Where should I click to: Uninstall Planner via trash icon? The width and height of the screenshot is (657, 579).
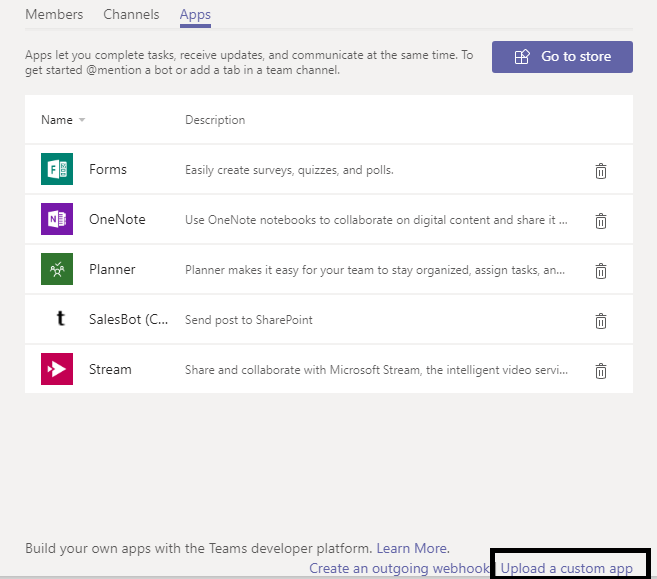(x=601, y=271)
